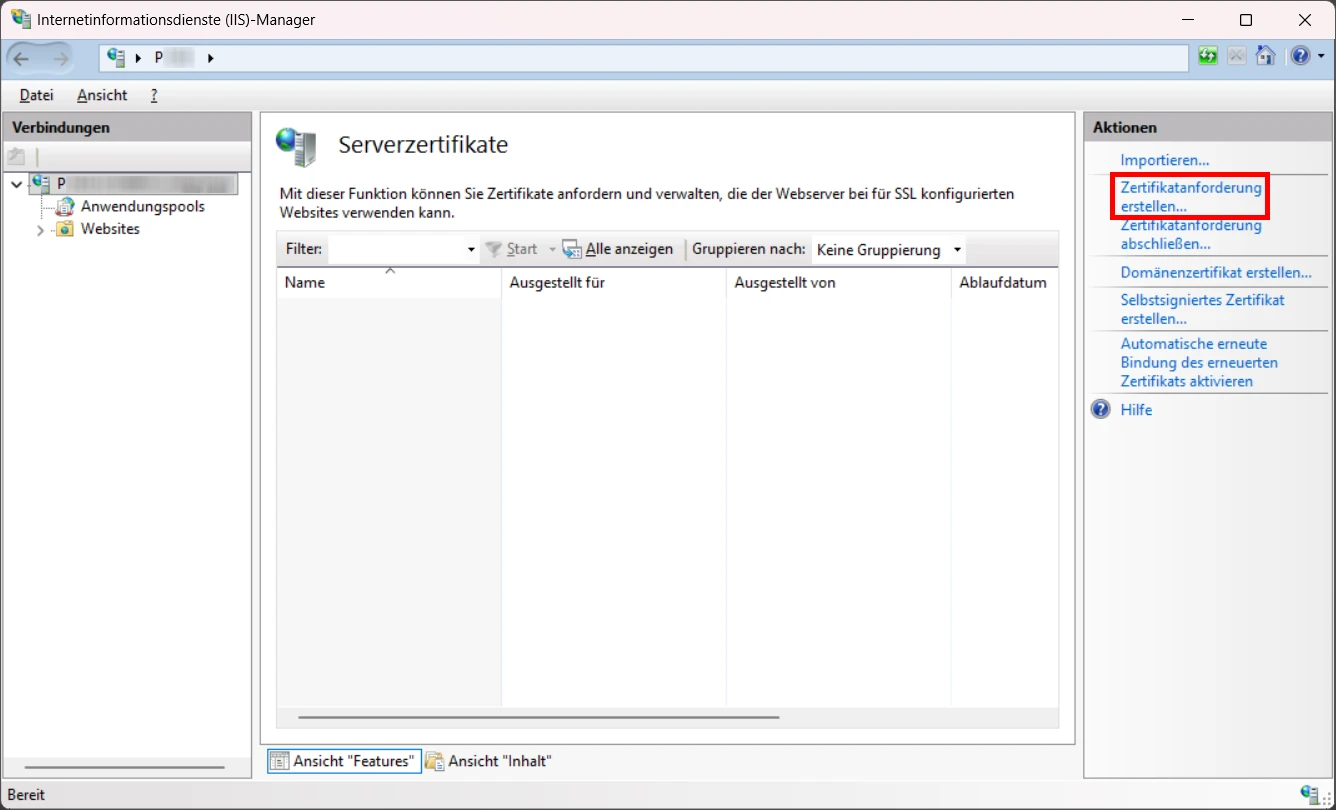
Task: Click Selbstsigniertes Zertifikat erstellen link
Action: pyautogui.click(x=1202, y=309)
